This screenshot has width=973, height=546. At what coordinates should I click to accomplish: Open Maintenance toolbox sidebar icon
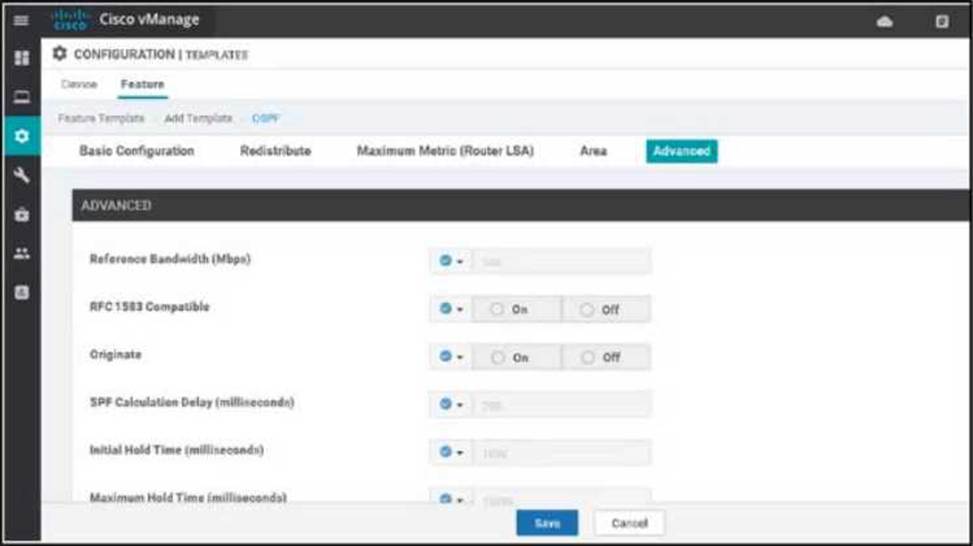(x=22, y=215)
